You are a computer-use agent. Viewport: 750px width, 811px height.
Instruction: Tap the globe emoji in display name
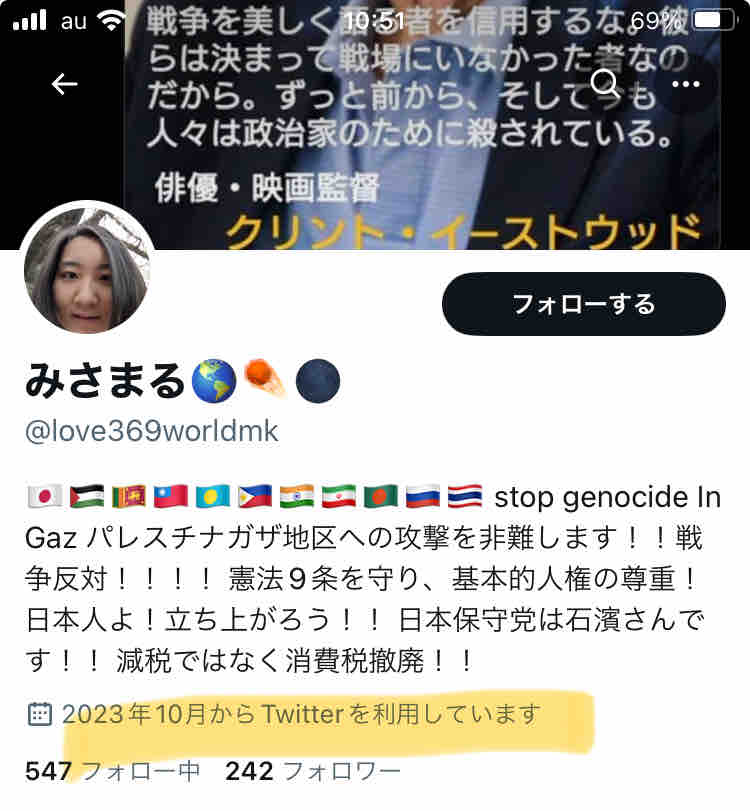(214, 381)
